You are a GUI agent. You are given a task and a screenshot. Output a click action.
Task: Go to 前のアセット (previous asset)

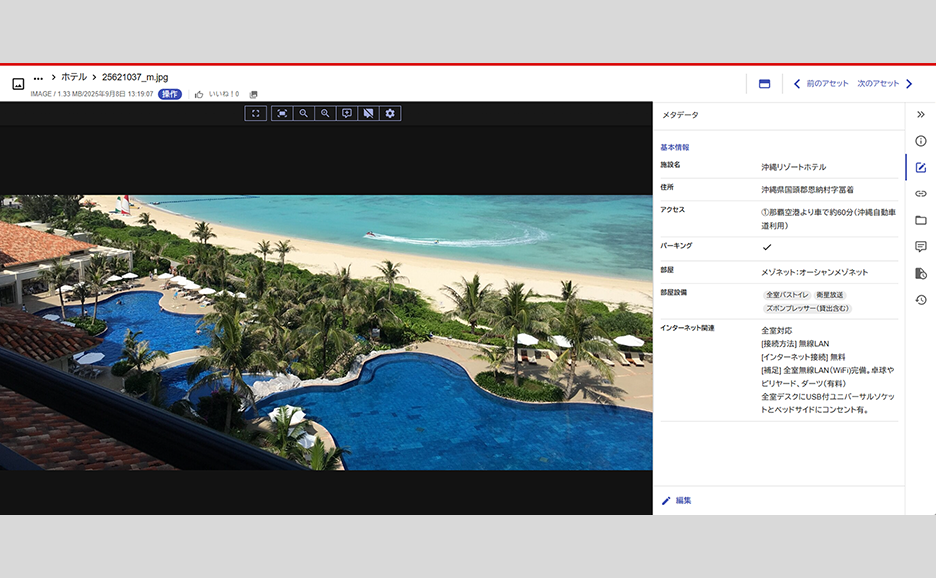coord(821,84)
